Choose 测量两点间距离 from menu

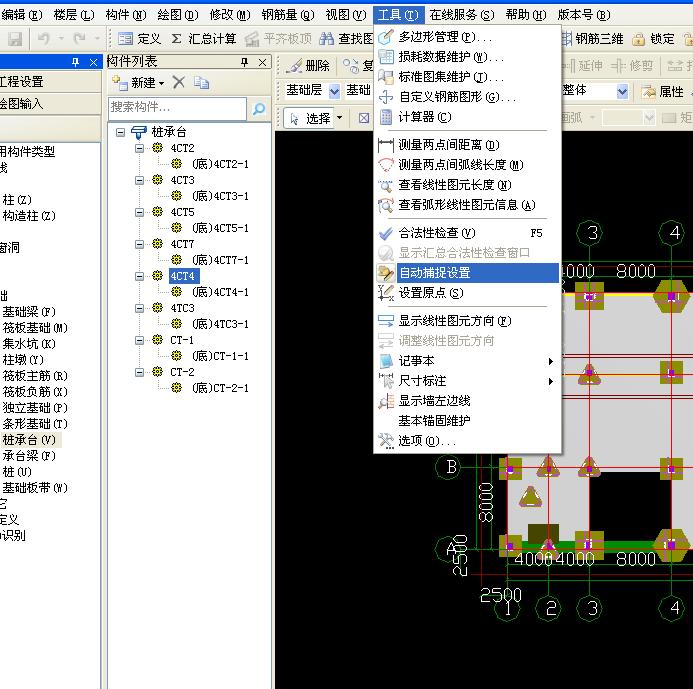pos(467,145)
